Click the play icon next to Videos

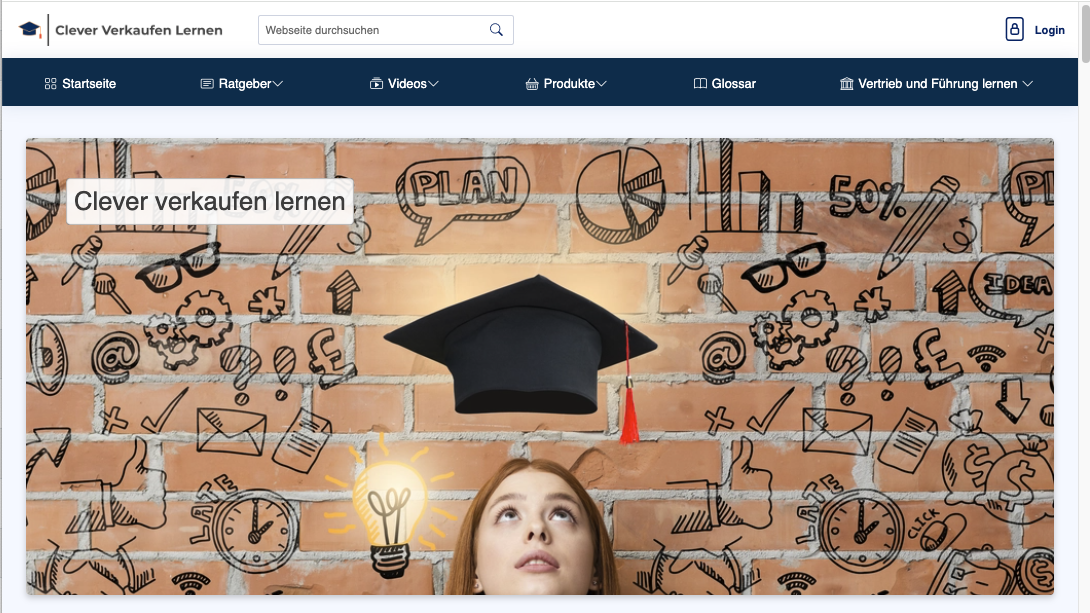pos(378,84)
